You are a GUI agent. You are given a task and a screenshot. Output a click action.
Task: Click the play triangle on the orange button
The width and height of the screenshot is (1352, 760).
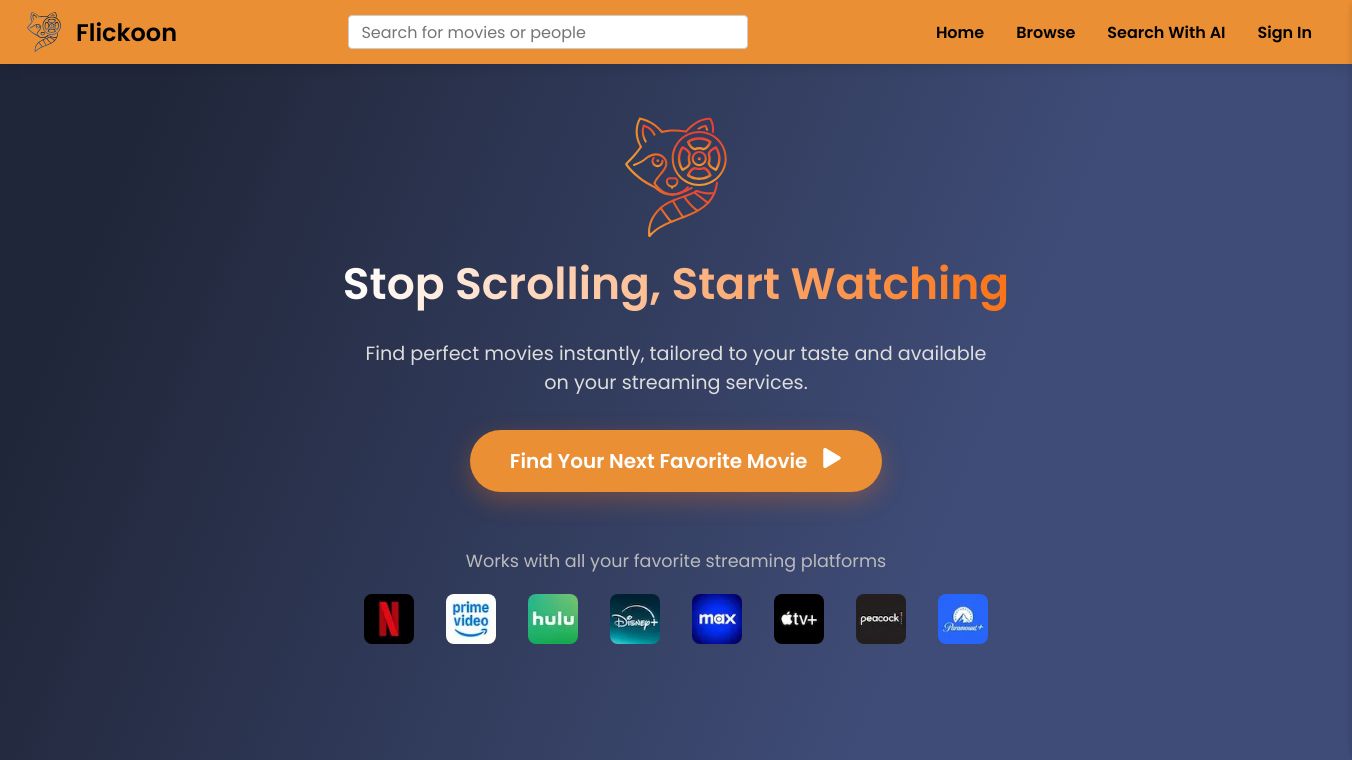[x=832, y=459]
